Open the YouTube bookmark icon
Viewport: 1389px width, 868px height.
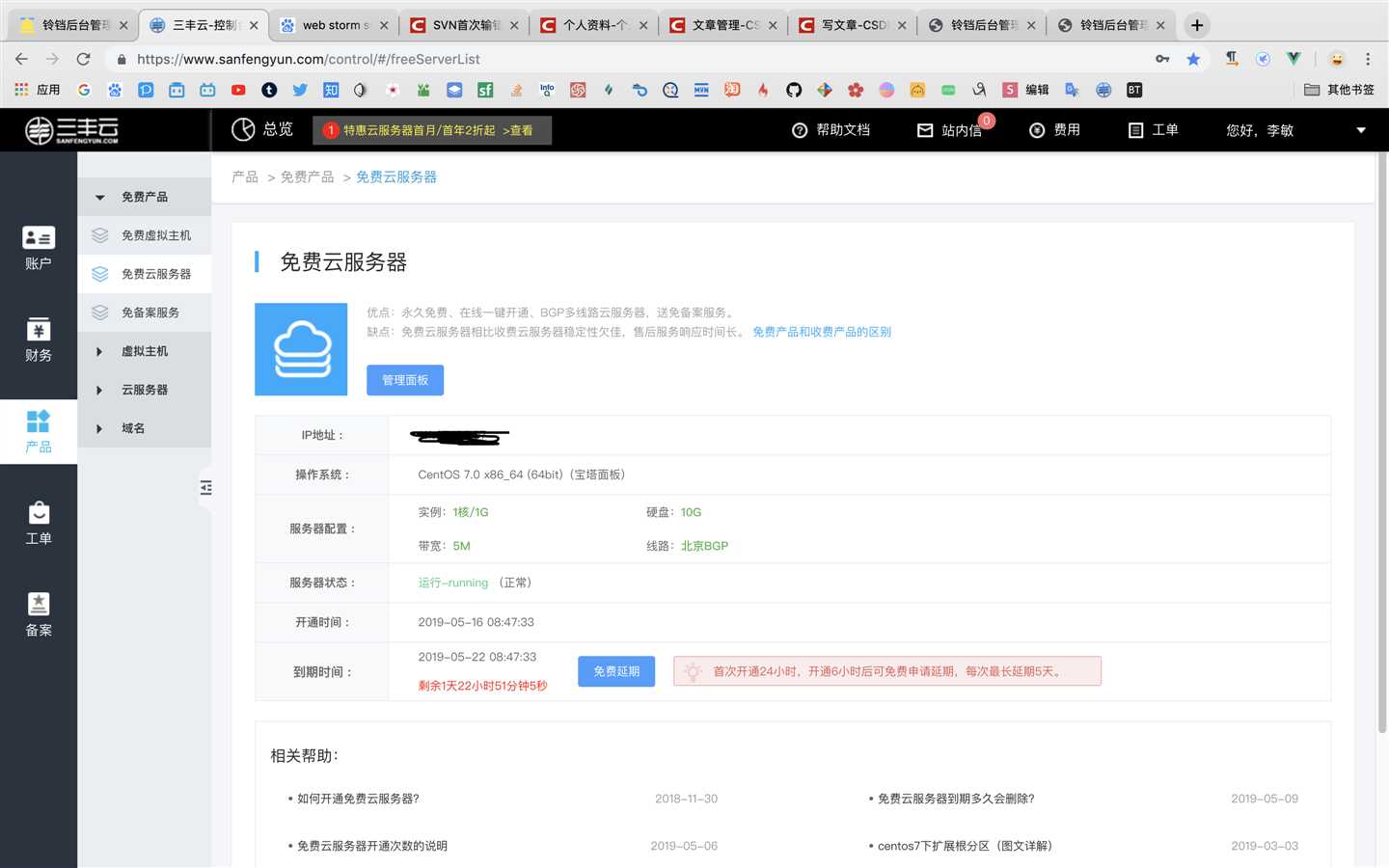tap(238, 90)
